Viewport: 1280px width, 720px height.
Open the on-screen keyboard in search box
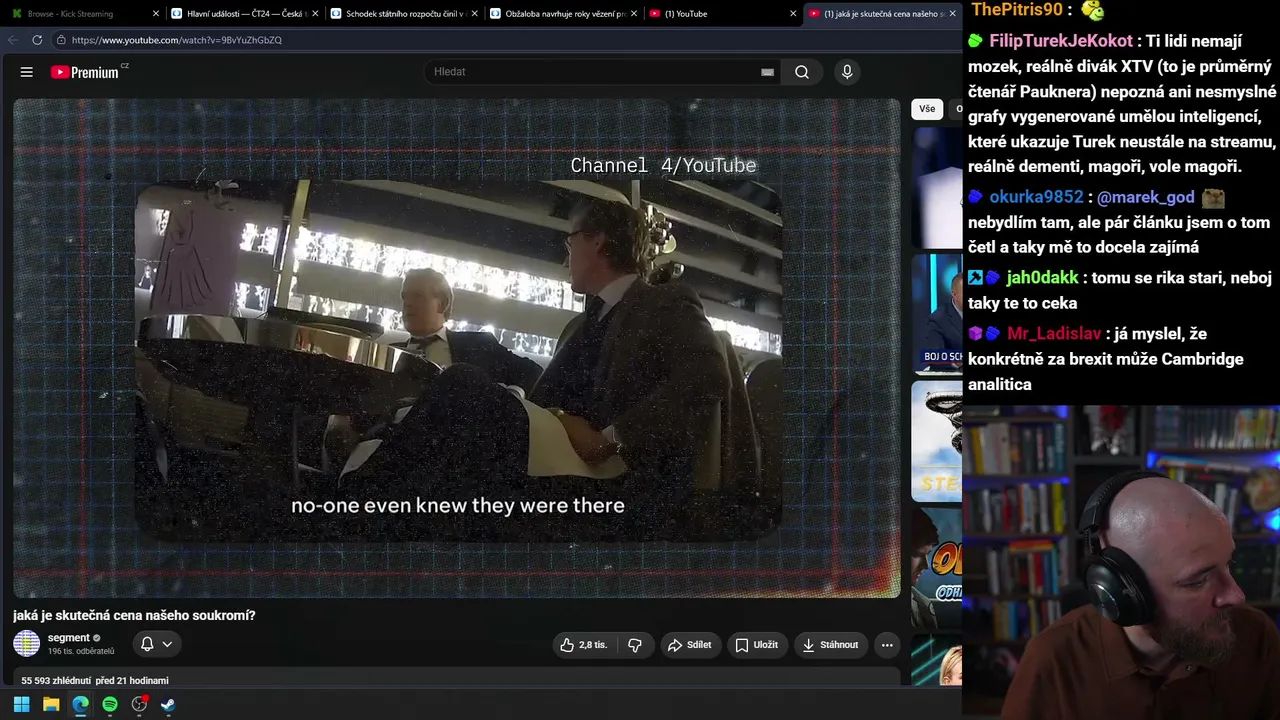767,72
